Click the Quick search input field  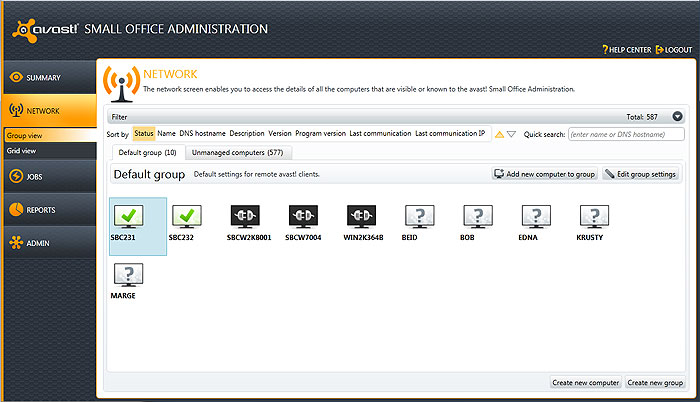click(626, 134)
